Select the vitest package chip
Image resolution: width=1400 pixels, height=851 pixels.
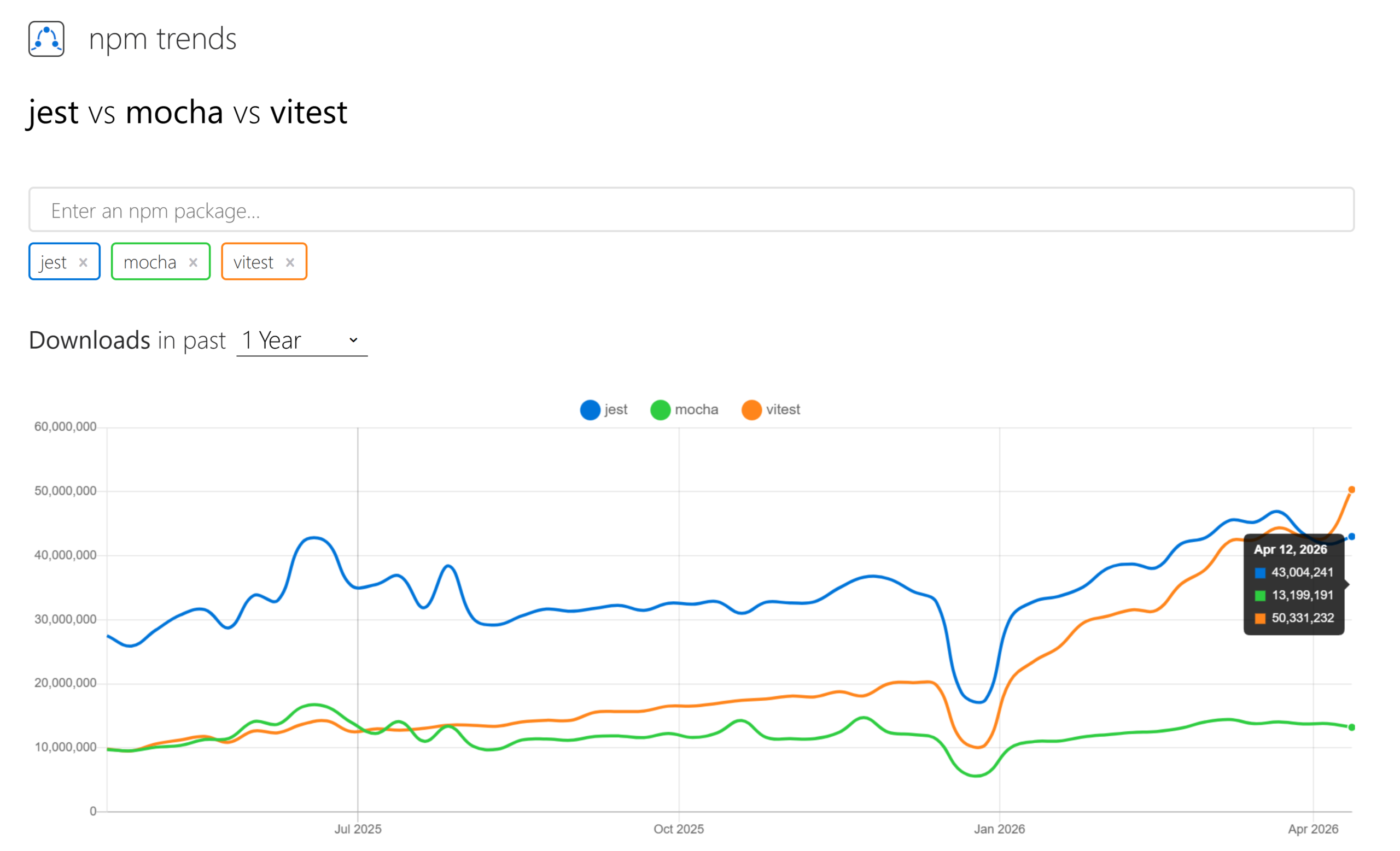coord(253,262)
